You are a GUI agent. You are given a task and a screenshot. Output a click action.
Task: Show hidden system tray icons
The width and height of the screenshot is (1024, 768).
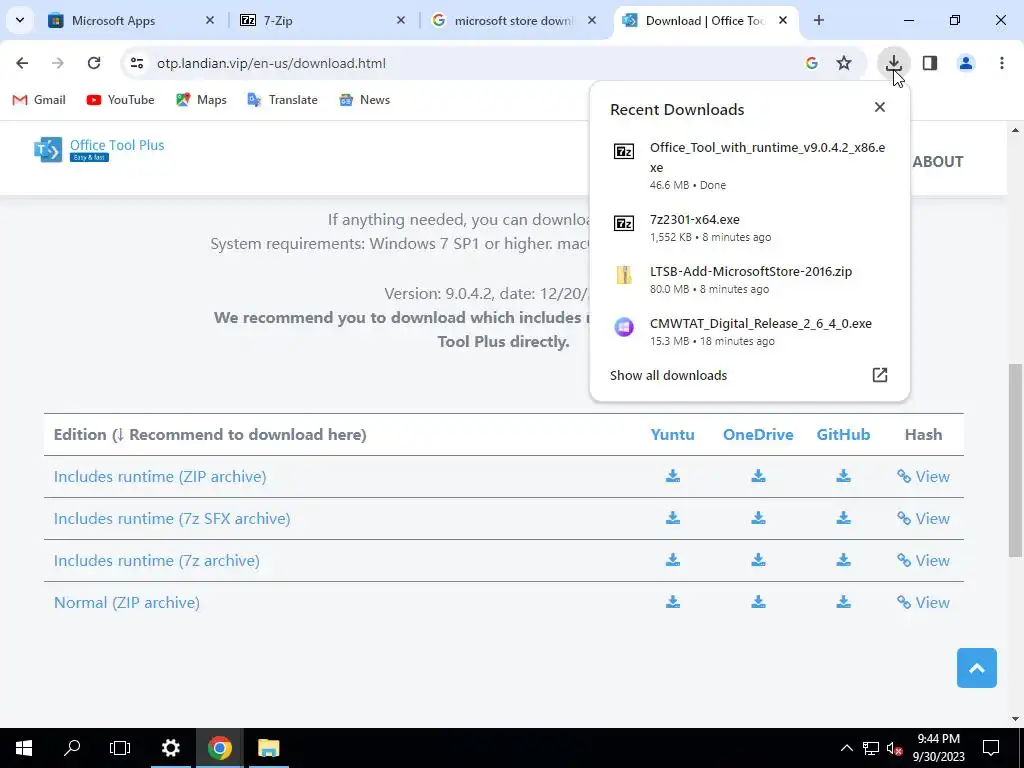click(x=846, y=748)
